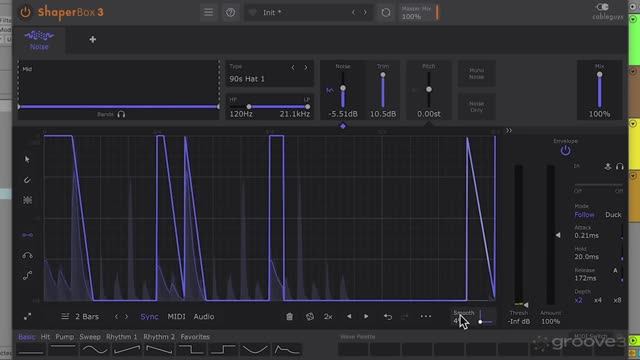This screenshot has width=640, height=360.
Task: Expand editor with fullscreen arrows icon
Action: coord(27,316)
